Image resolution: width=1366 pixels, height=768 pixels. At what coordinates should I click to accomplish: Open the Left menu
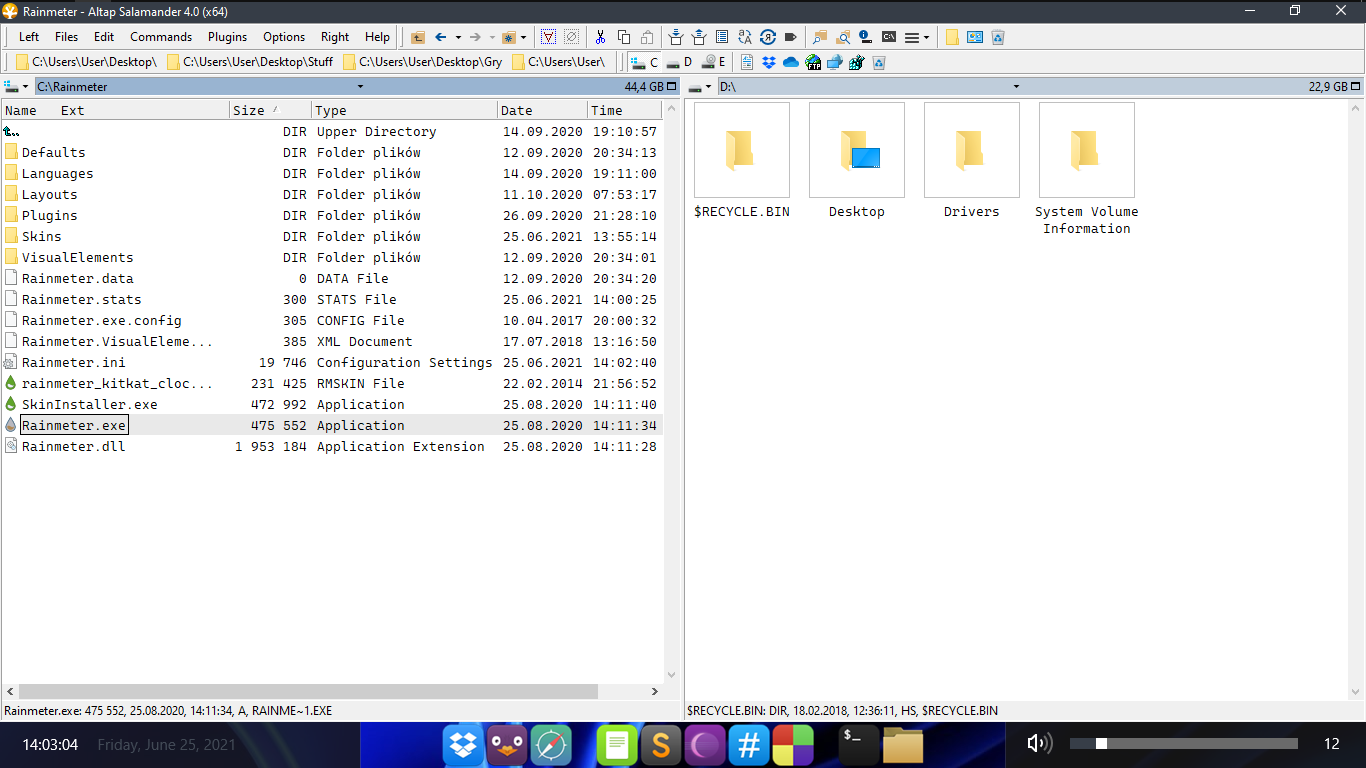(x=29, y=37)
